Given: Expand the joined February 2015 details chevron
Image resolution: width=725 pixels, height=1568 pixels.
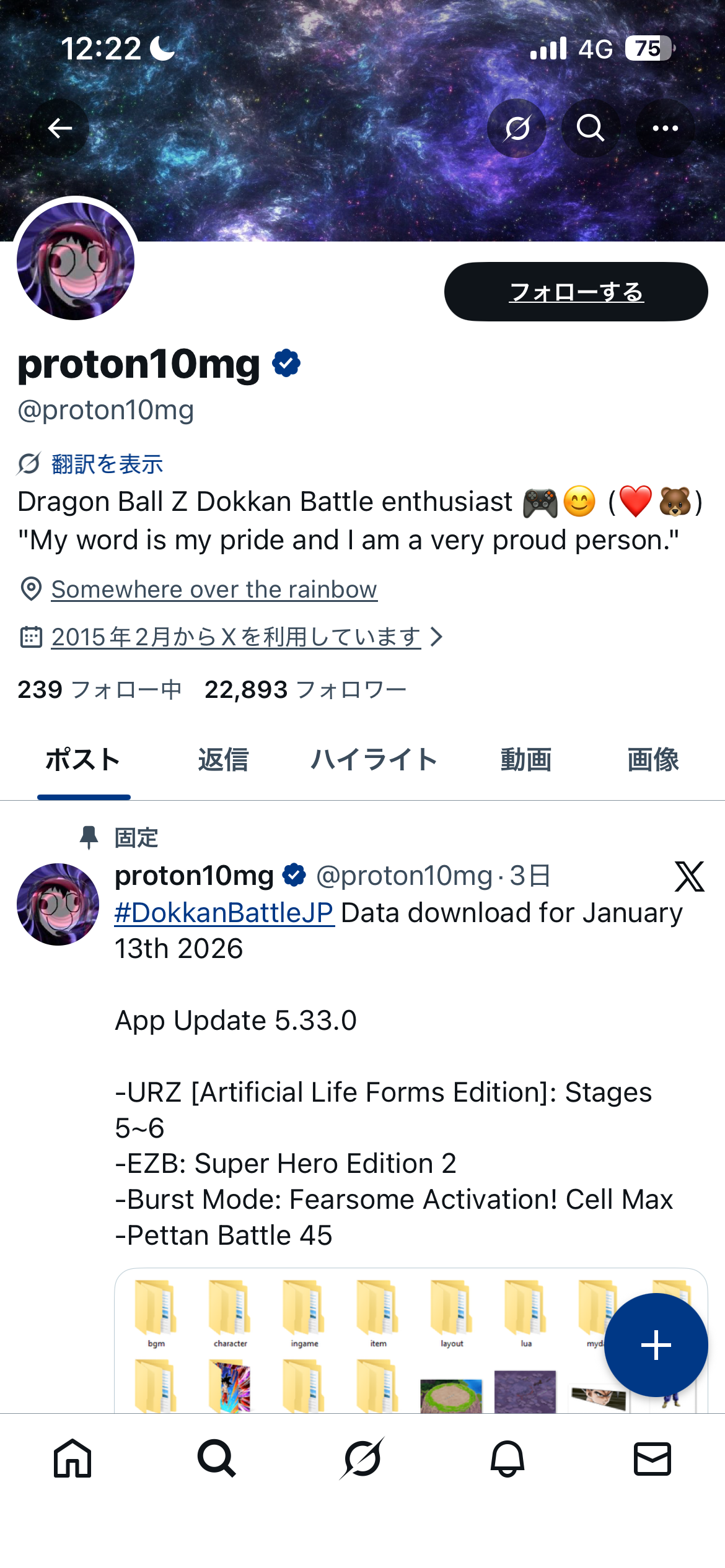Looking at the screenshot, I should [437, 637].
